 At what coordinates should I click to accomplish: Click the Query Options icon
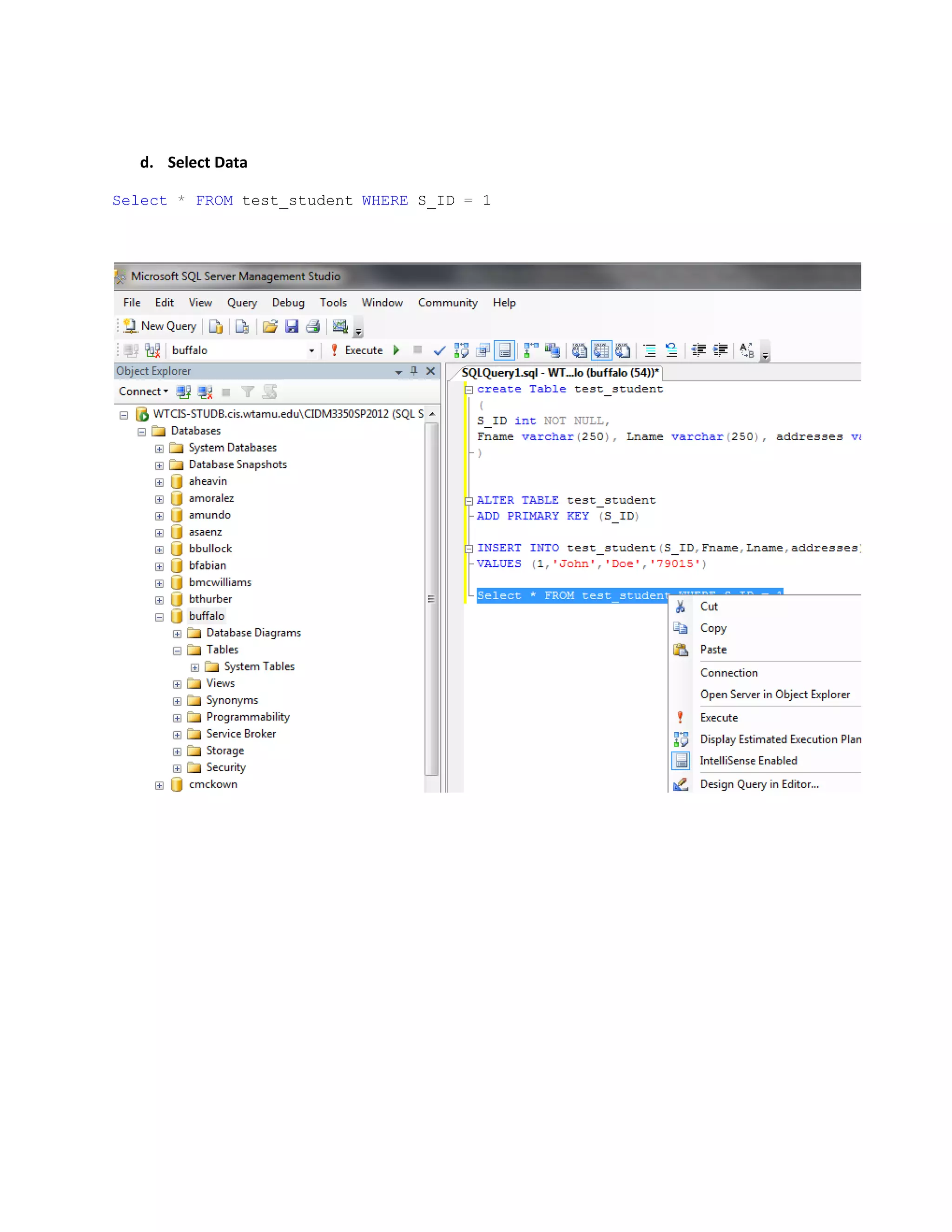click(483, 351)
